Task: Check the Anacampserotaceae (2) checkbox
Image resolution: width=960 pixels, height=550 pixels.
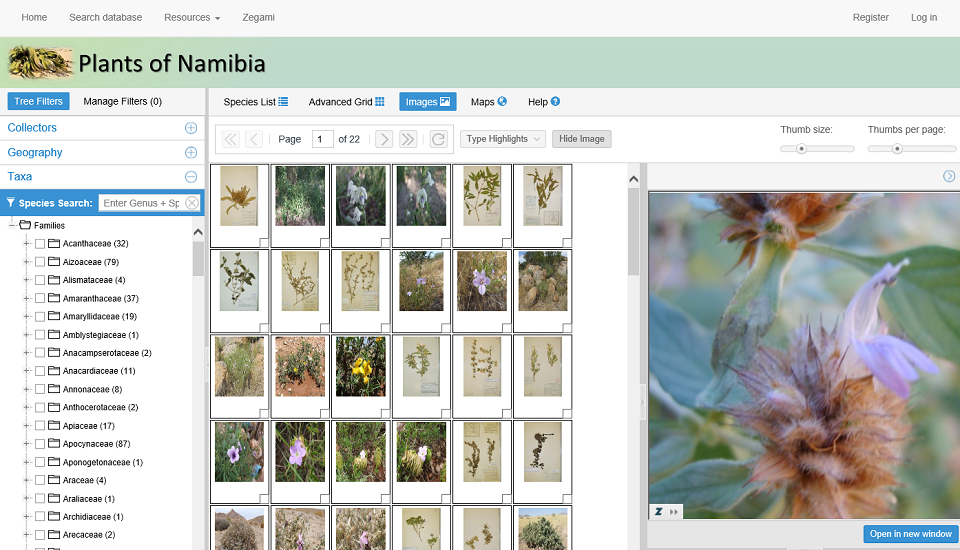Action: coord(40,353)
